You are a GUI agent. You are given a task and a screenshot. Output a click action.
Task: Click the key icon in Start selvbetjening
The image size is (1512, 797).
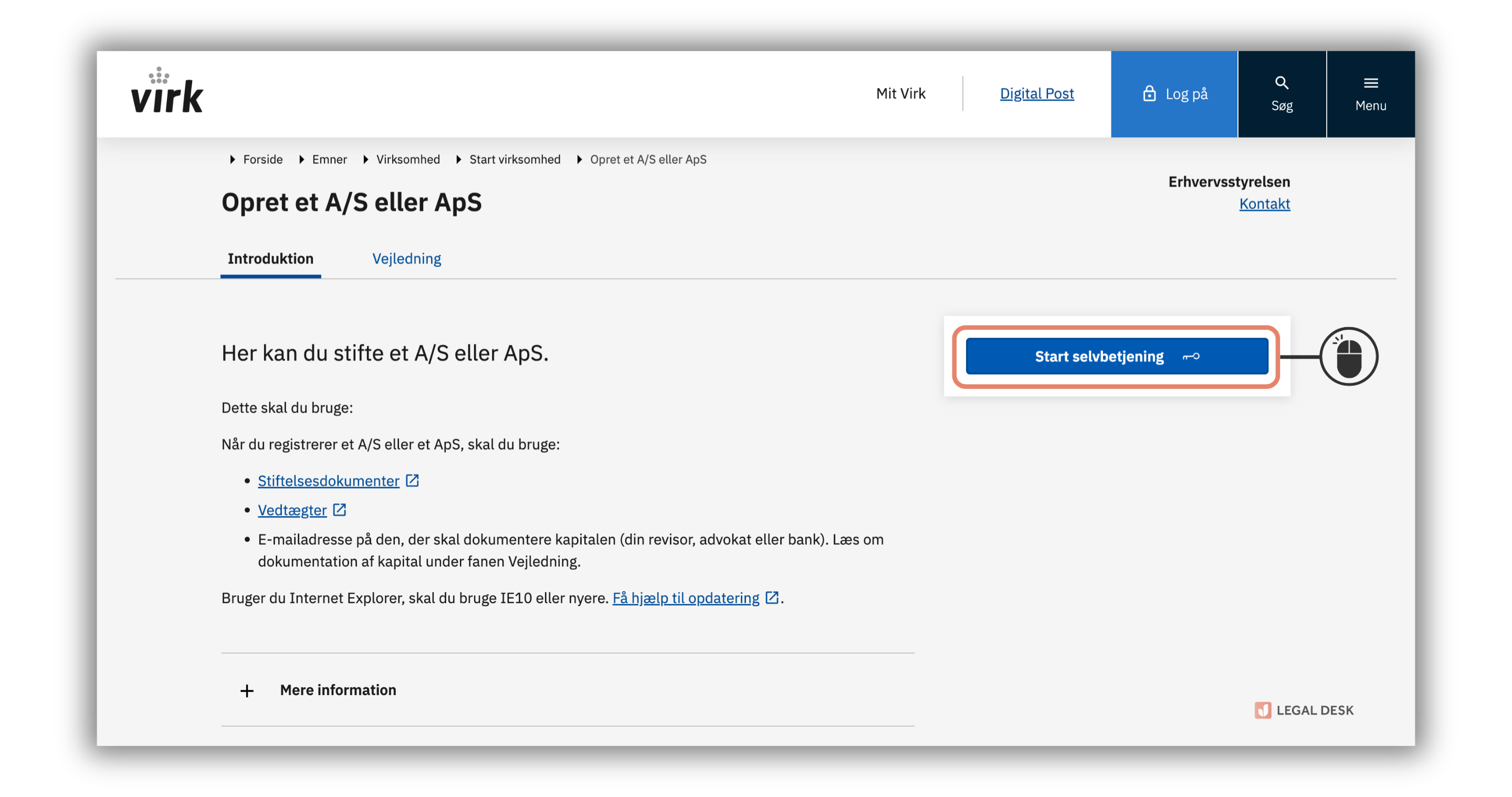coord(1191,356)
